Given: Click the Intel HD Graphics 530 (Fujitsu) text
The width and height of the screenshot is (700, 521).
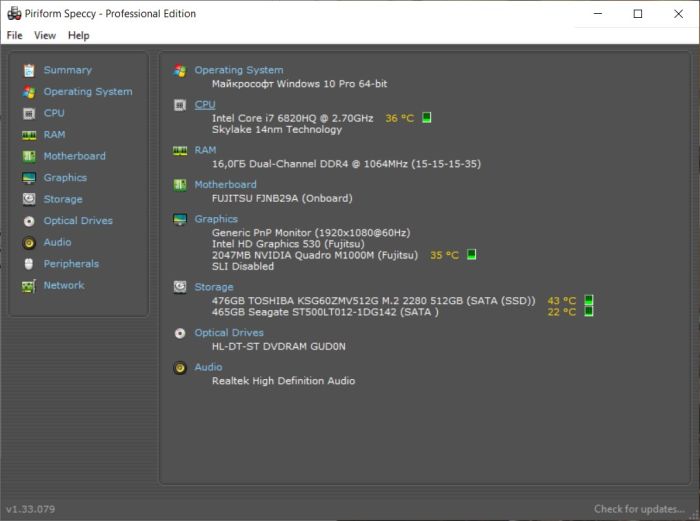Looking at the screenshot, I should tap(288, 244).
